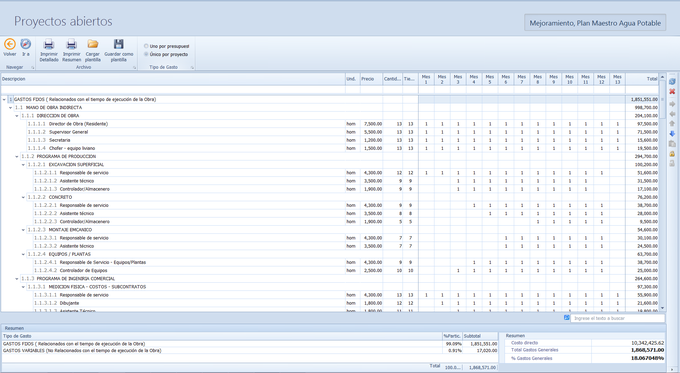This screenshot has width=680, height=373.
Task: Click the Descripcion filter row cell
Action: 173,90
